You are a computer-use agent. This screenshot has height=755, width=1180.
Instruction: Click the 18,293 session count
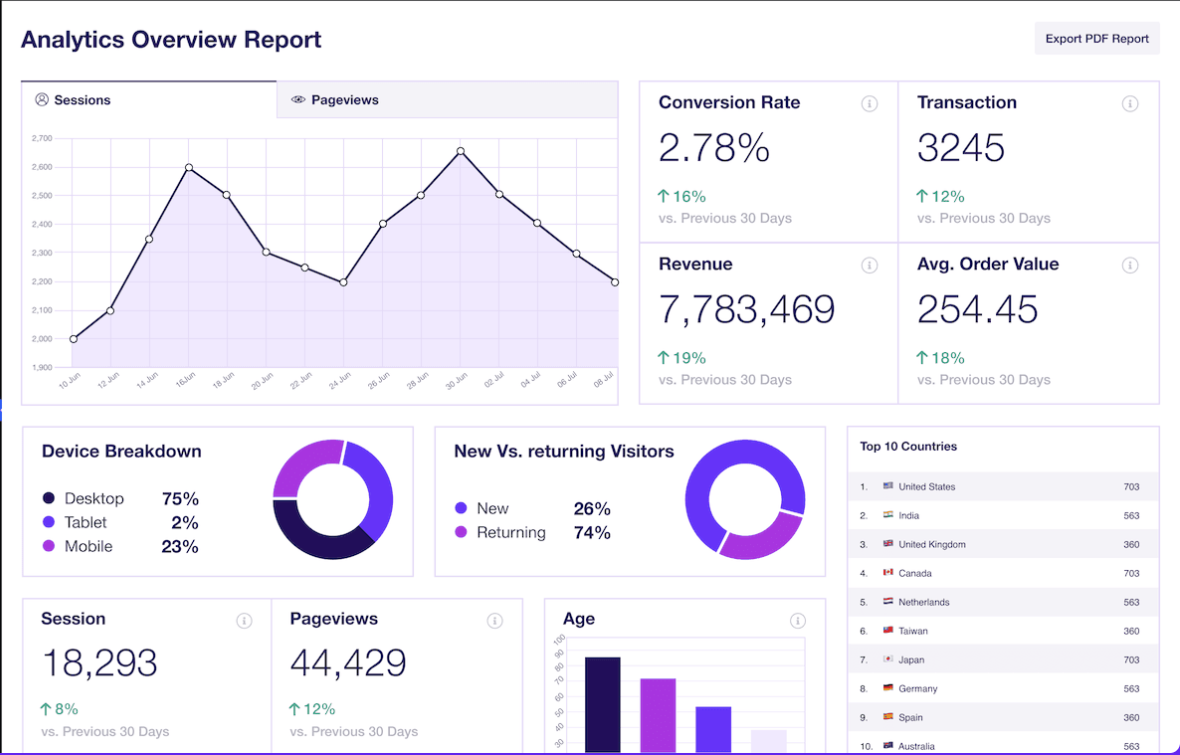[x=99, y=663]
